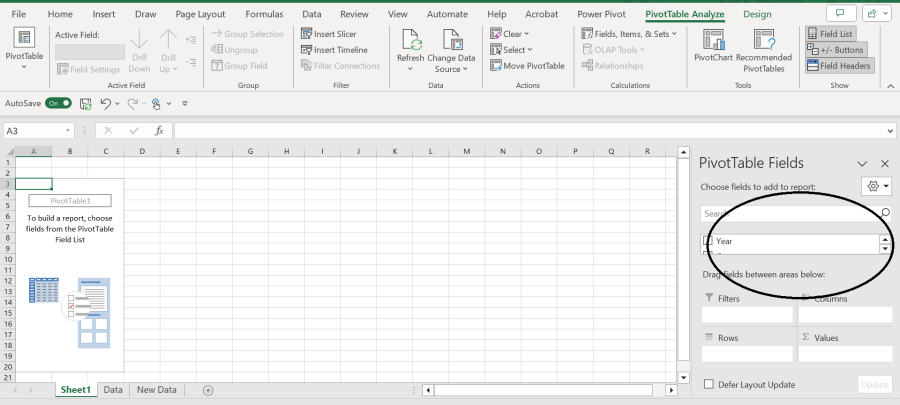Open the Data sheet tab

(113, 390)
